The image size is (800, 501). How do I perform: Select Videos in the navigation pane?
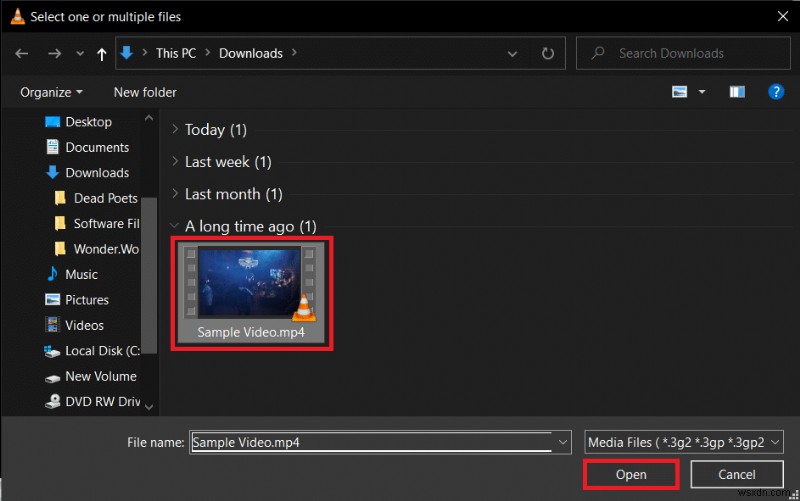(x=84, y=325)
